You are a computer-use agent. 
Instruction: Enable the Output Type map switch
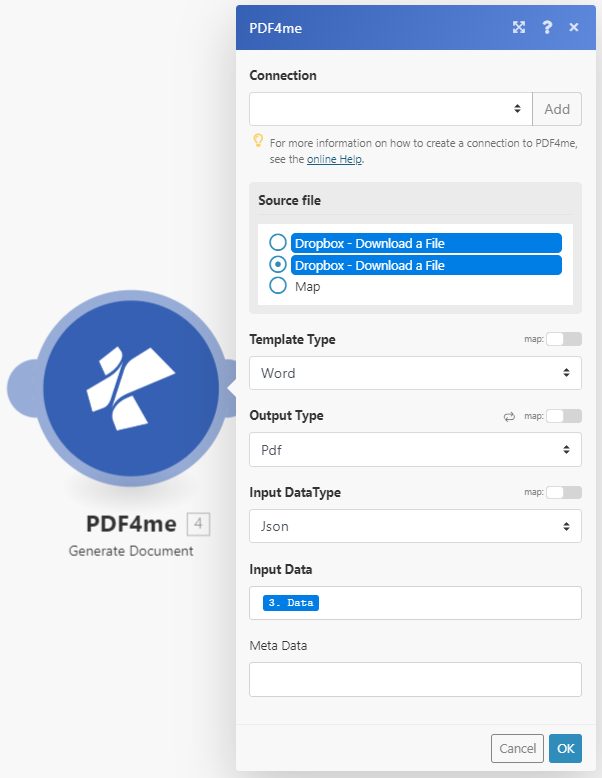563,416
